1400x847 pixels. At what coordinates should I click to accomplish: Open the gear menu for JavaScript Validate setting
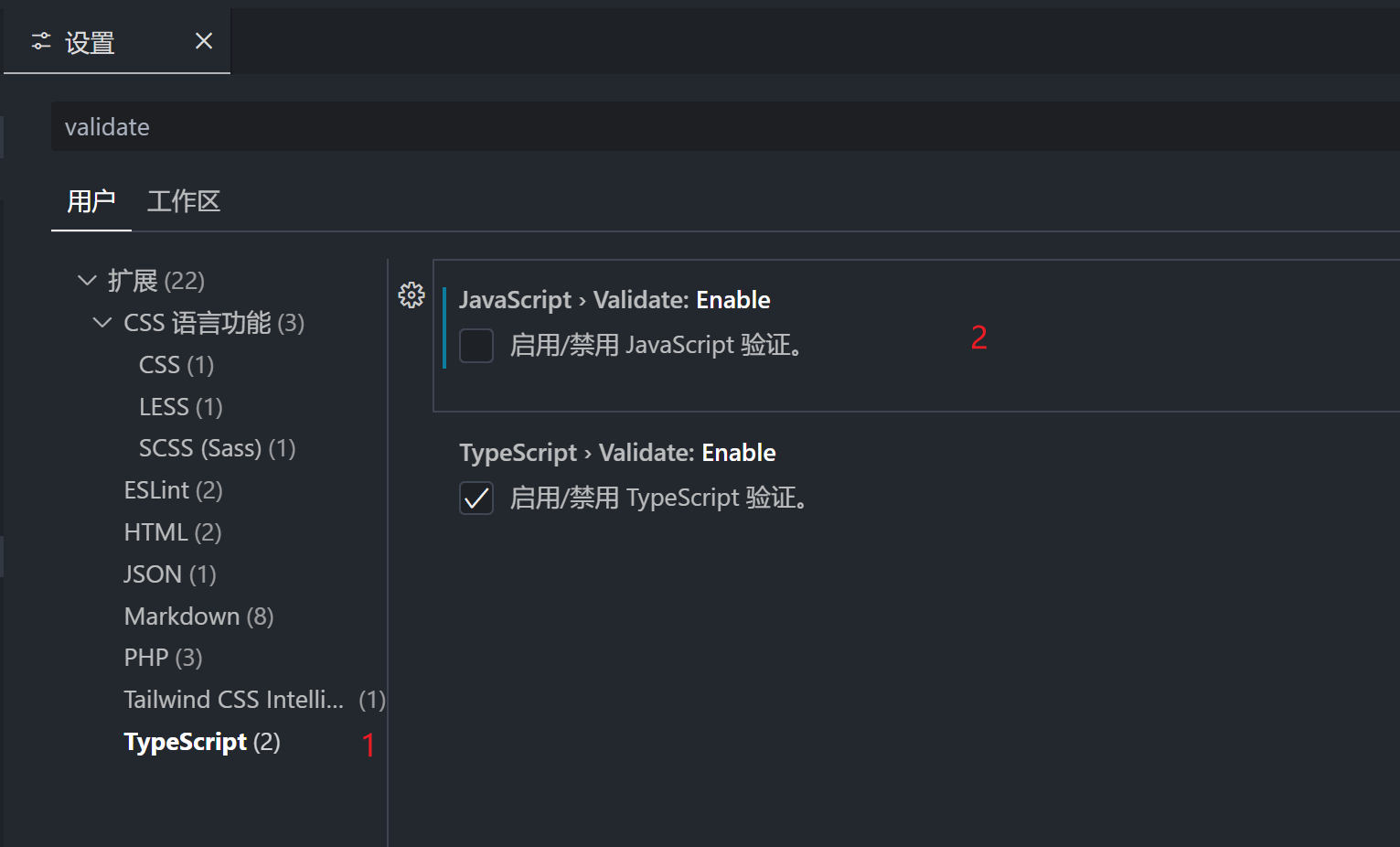(411, 295)
